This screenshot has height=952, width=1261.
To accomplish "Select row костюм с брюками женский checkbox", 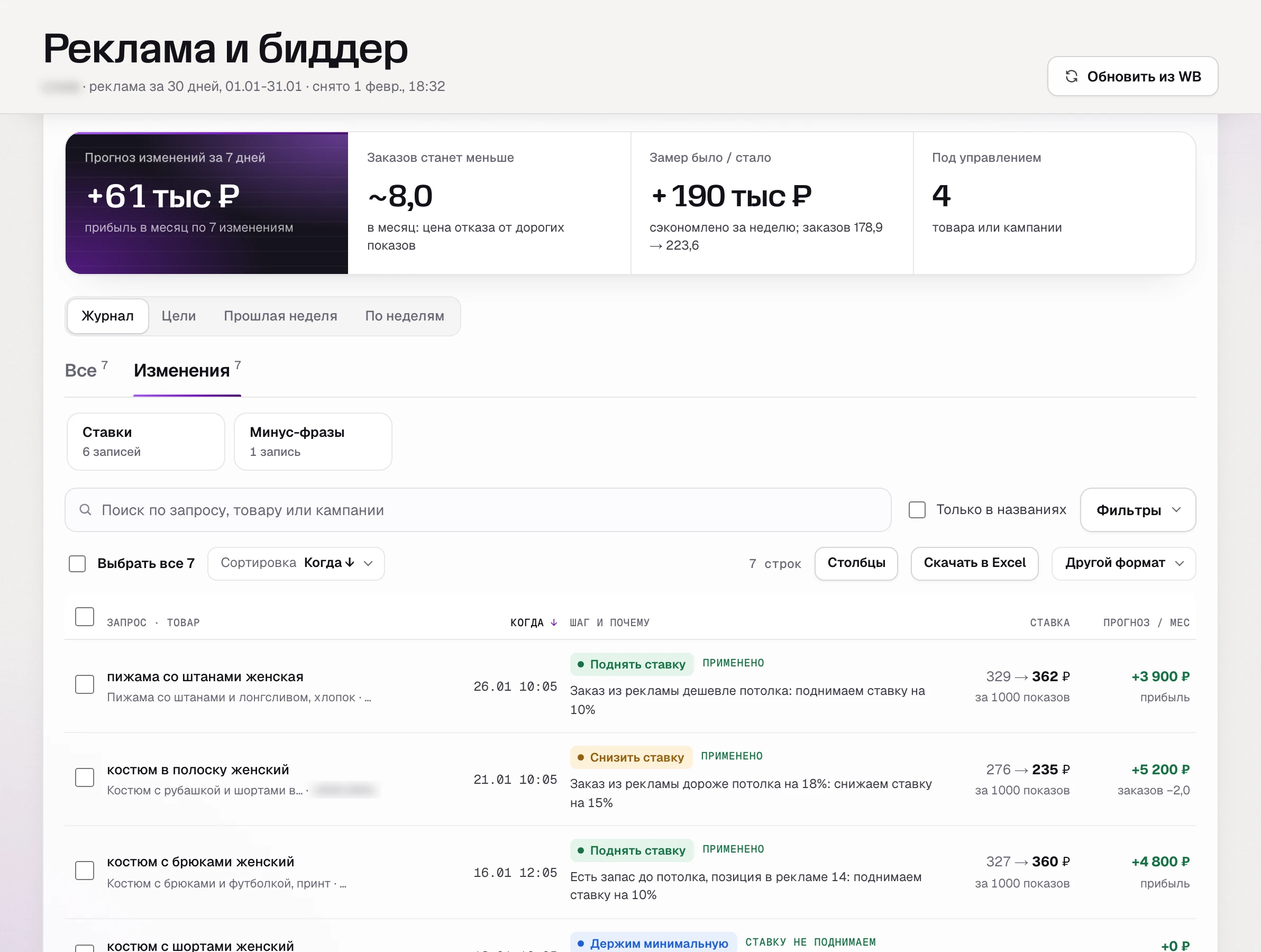I will 85,870.
